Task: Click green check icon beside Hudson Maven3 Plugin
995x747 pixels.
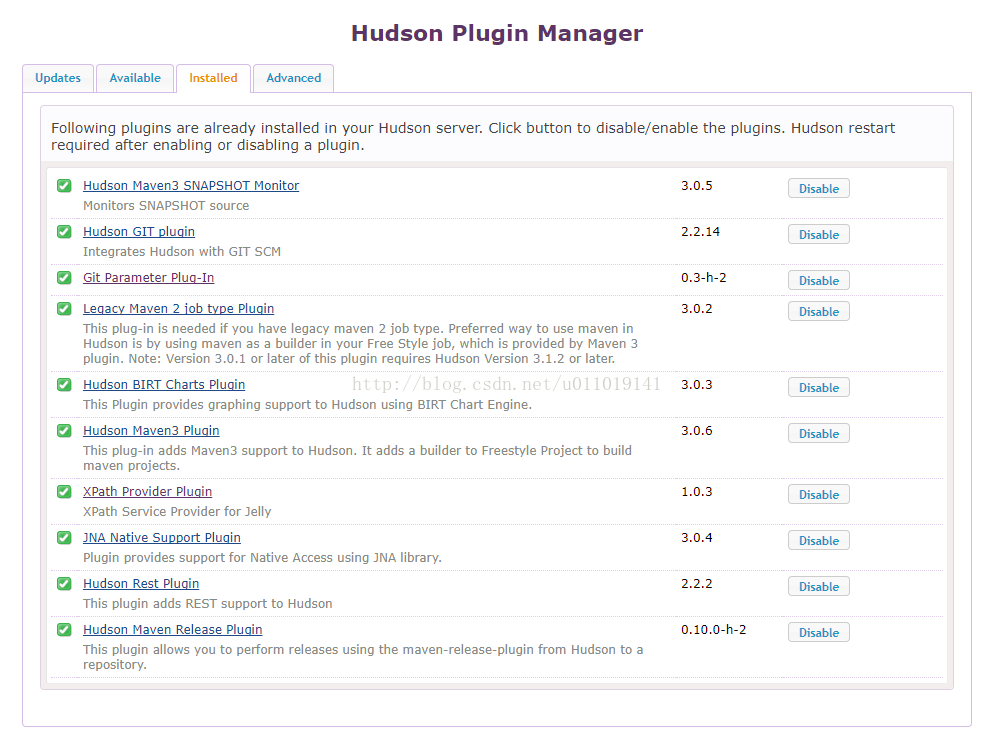Action: coord(64,430)
